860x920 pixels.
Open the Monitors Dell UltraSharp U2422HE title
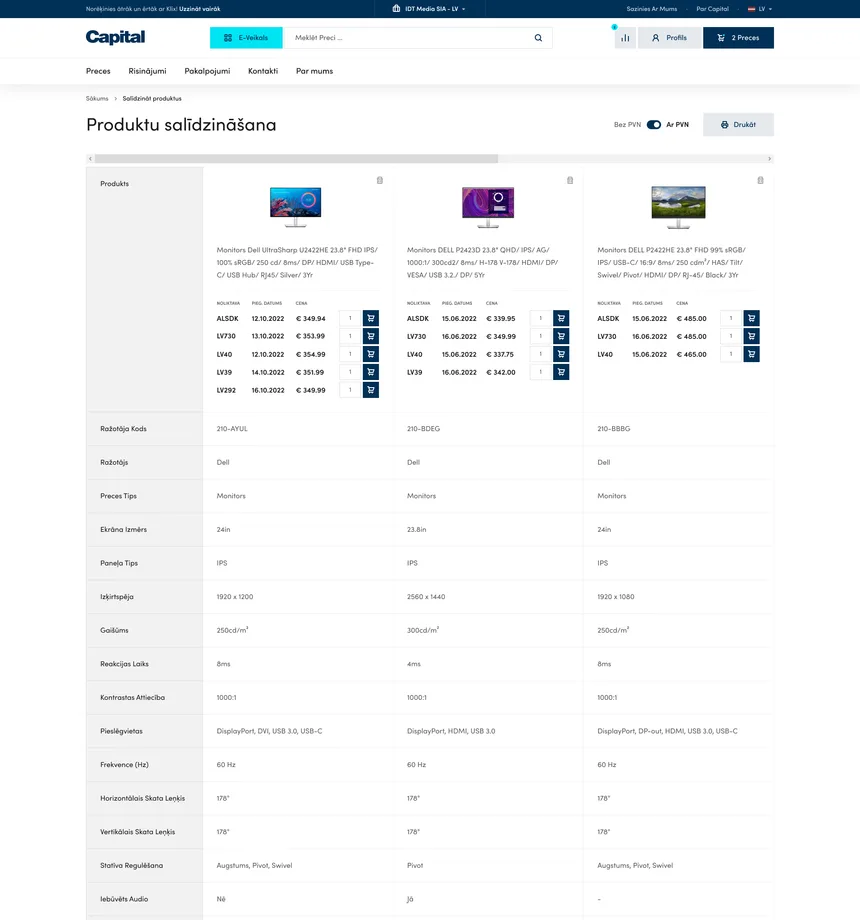pyautogui.click(x=297, y=262)
